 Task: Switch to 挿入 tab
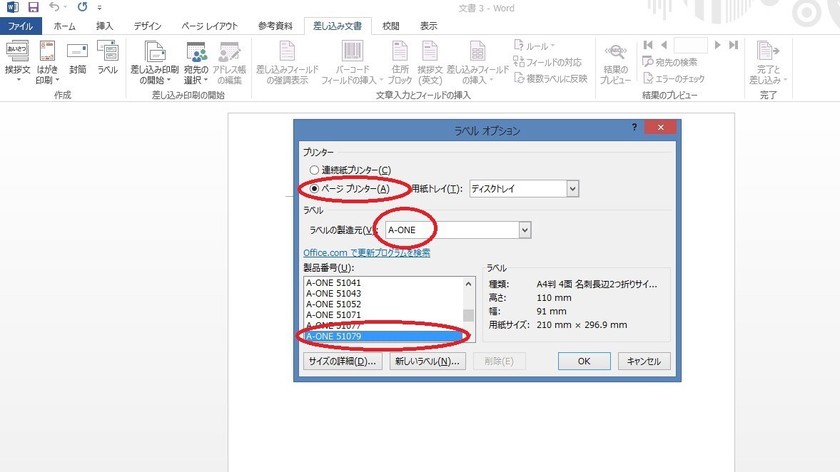[x=104, y=26]
